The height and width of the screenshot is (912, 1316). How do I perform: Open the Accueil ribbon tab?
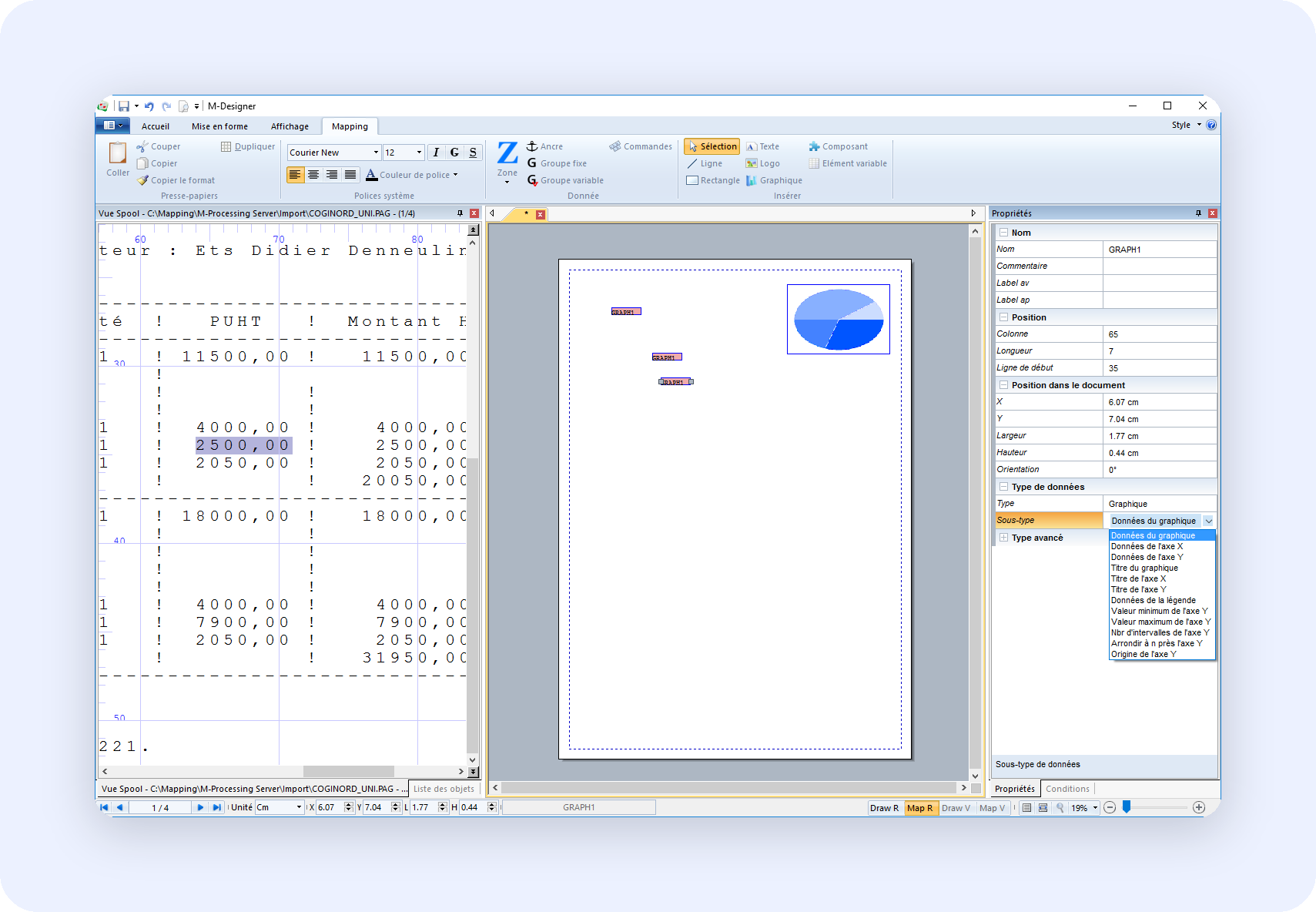point(156,126)
